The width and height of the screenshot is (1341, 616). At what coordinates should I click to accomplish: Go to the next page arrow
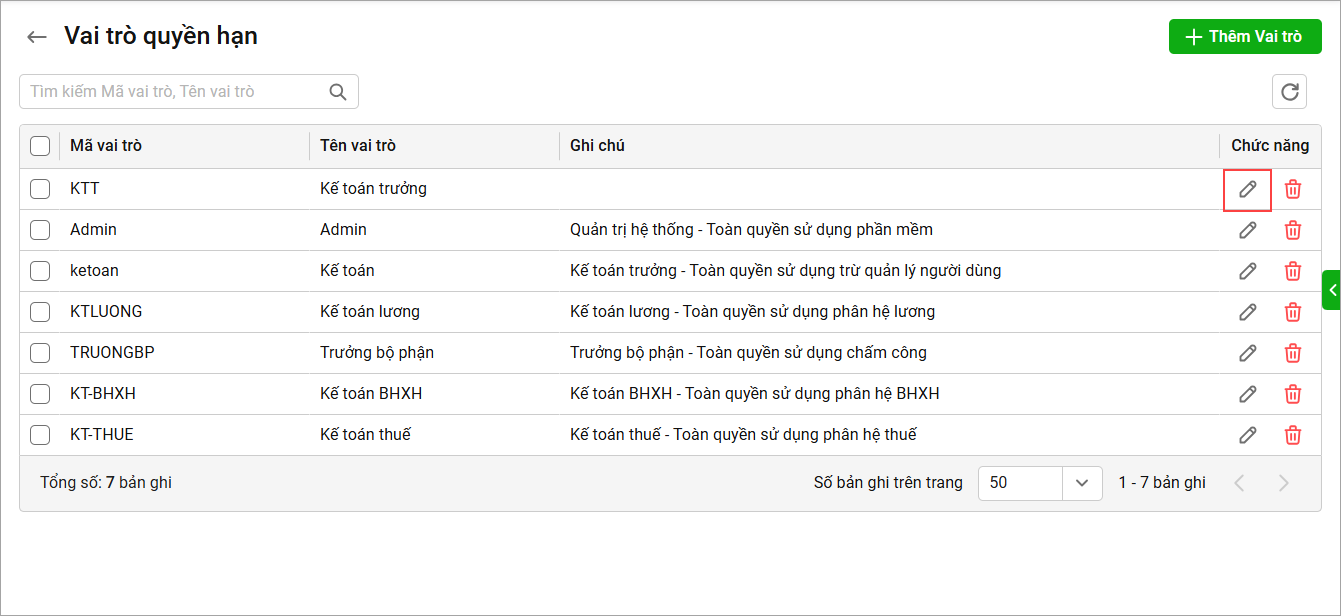[x=1284, y=483]
